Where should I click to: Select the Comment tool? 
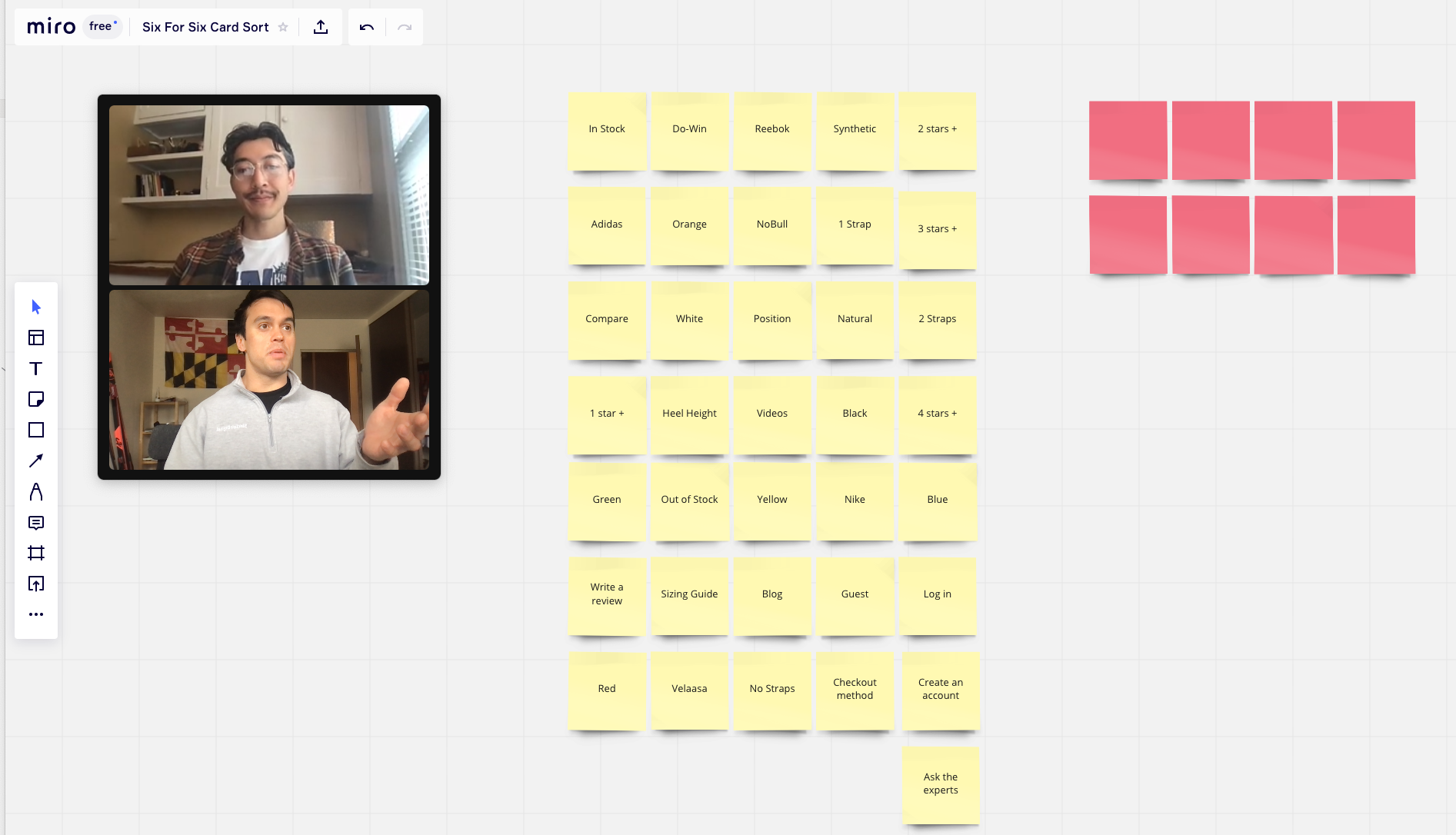coord(36,523)
